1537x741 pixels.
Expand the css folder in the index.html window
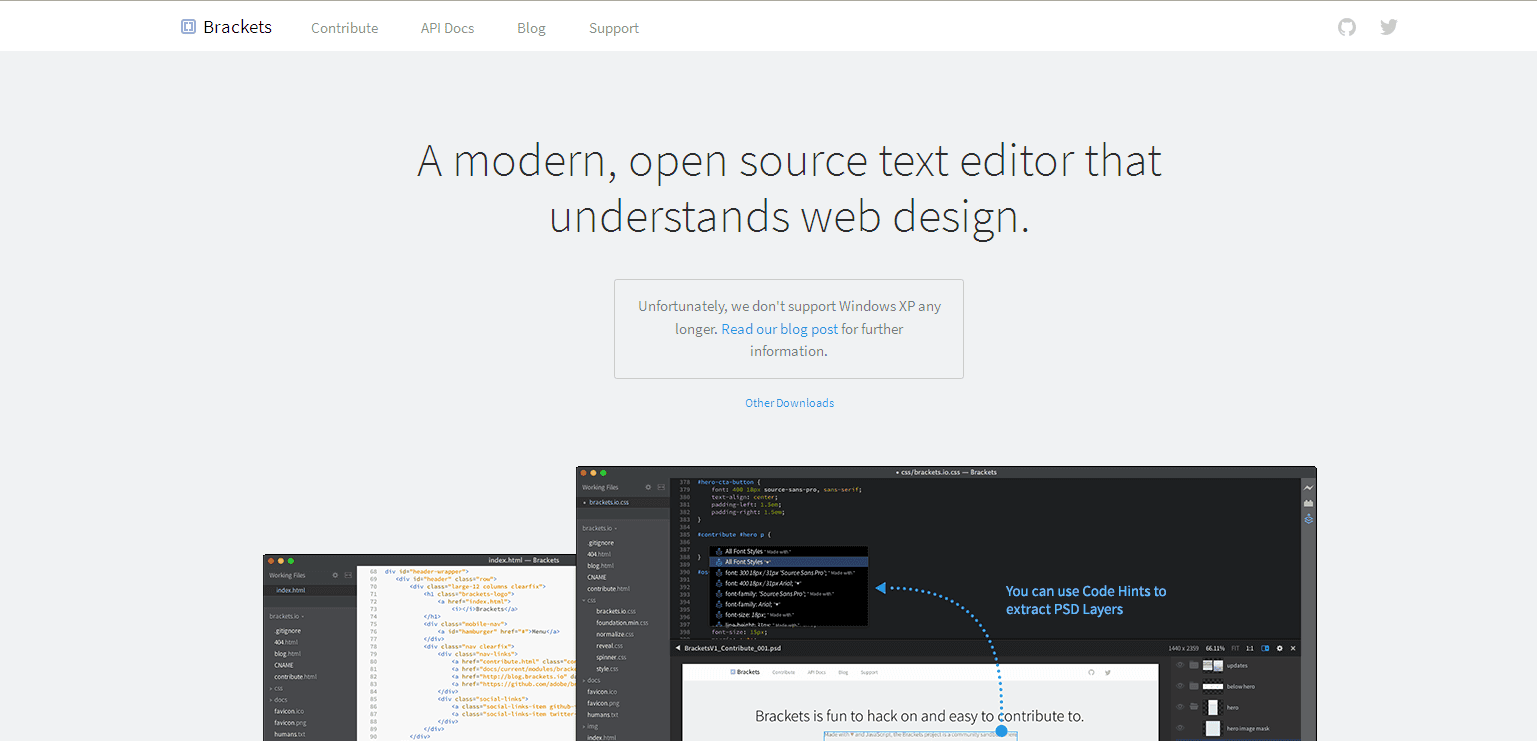click(x=276, y=688)
